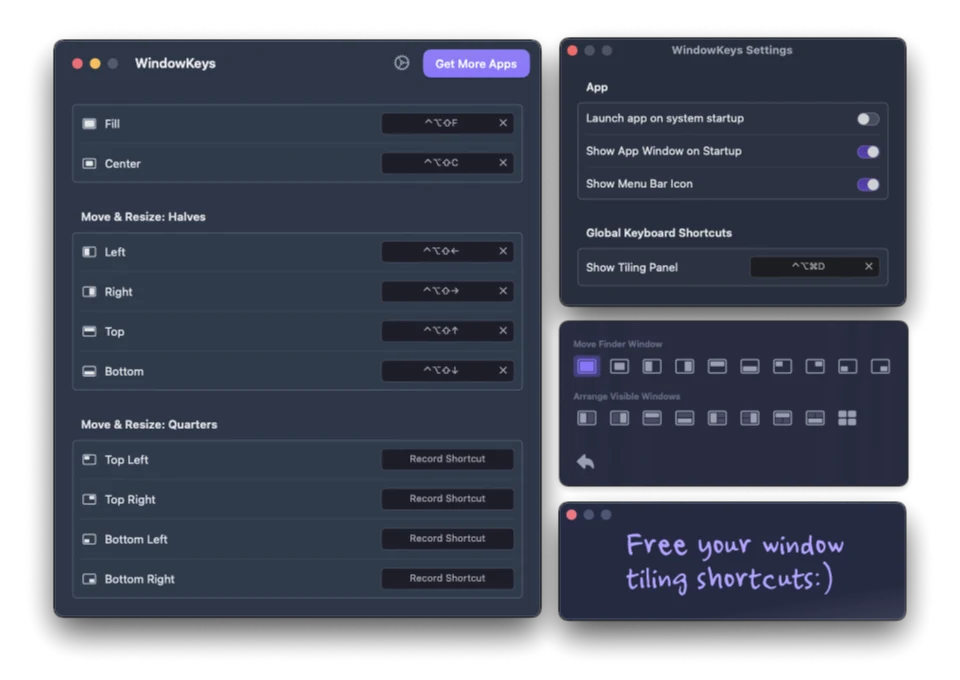Arrange visible windows stacked with top highlighted

click(x=651, y=418)
